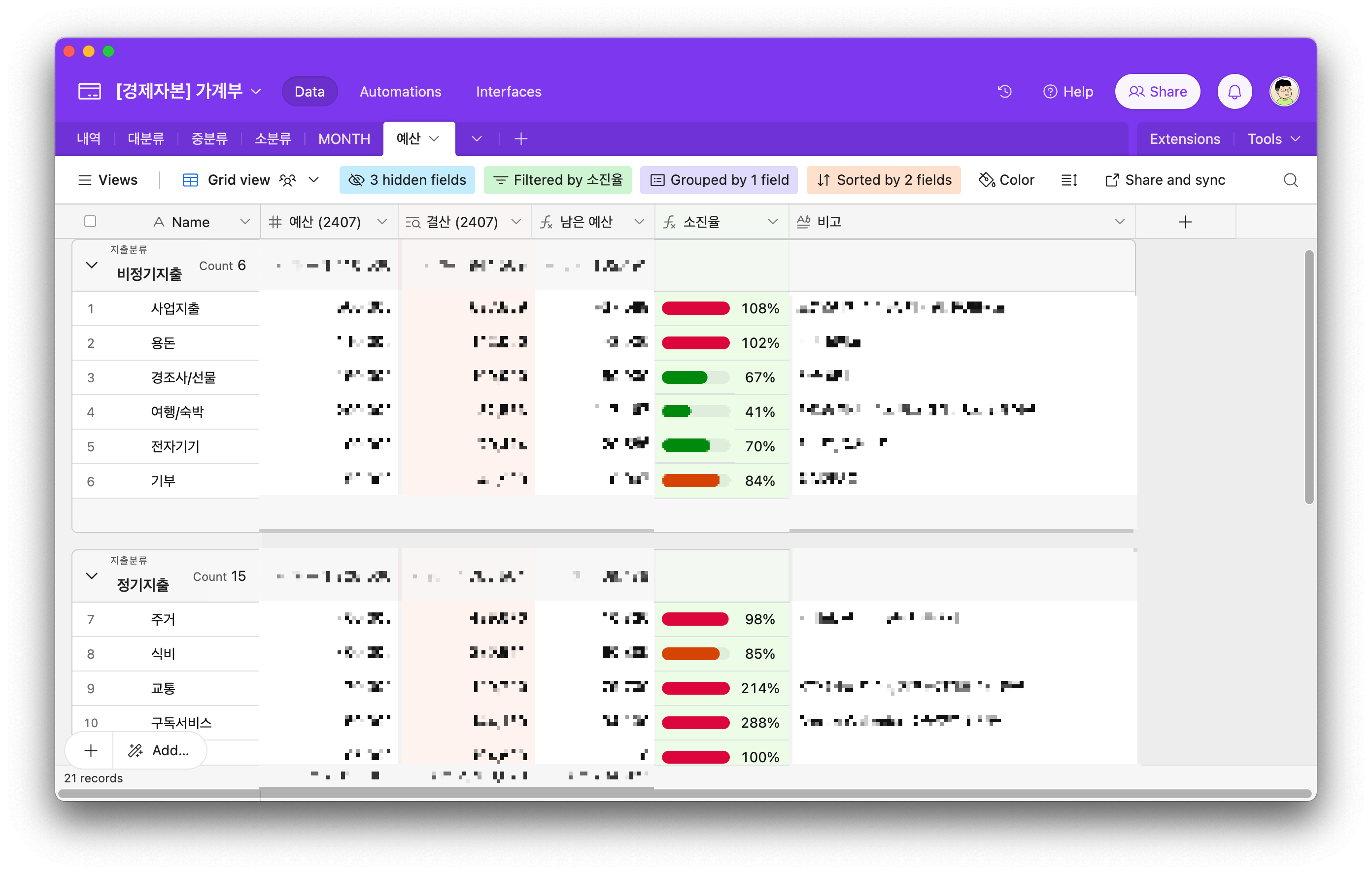Click the user avatar profile picture
1372x874 pixels.
click(1284, 91)
